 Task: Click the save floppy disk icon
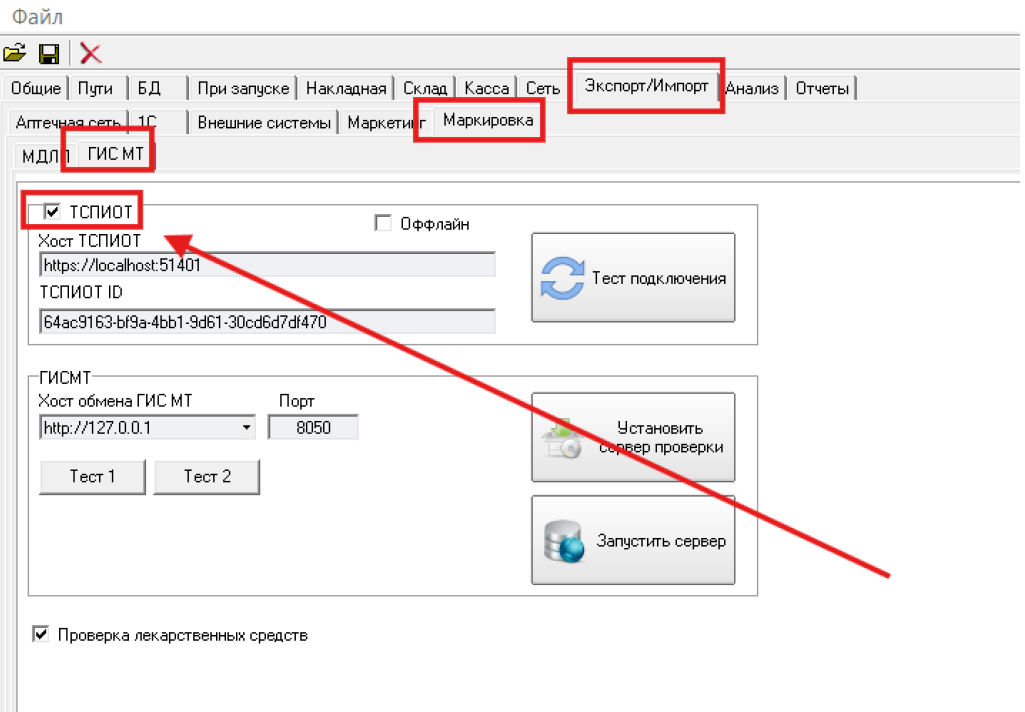pyautogui.click(x=48, y=53)
